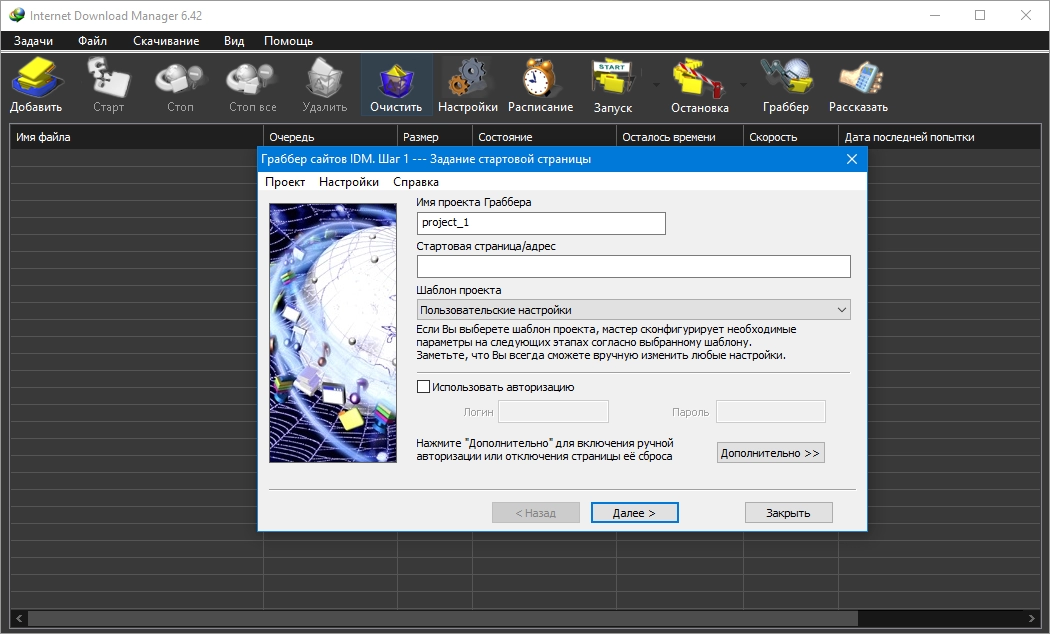1050x634 pixels.
Task: Click the Имя файла column header
Action: (136, 137)
